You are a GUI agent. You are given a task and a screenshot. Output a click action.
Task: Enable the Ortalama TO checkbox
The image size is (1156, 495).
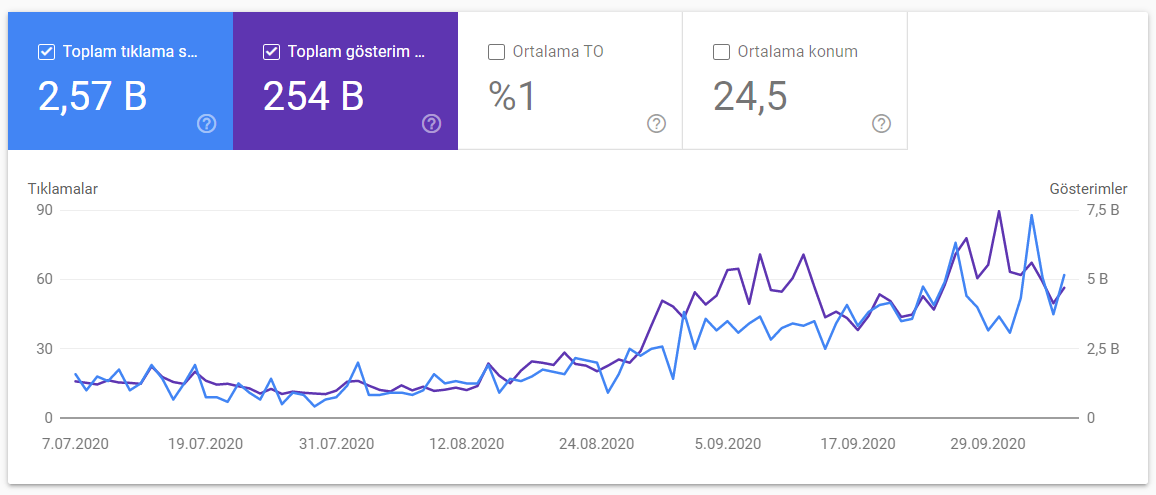[496, 52]
